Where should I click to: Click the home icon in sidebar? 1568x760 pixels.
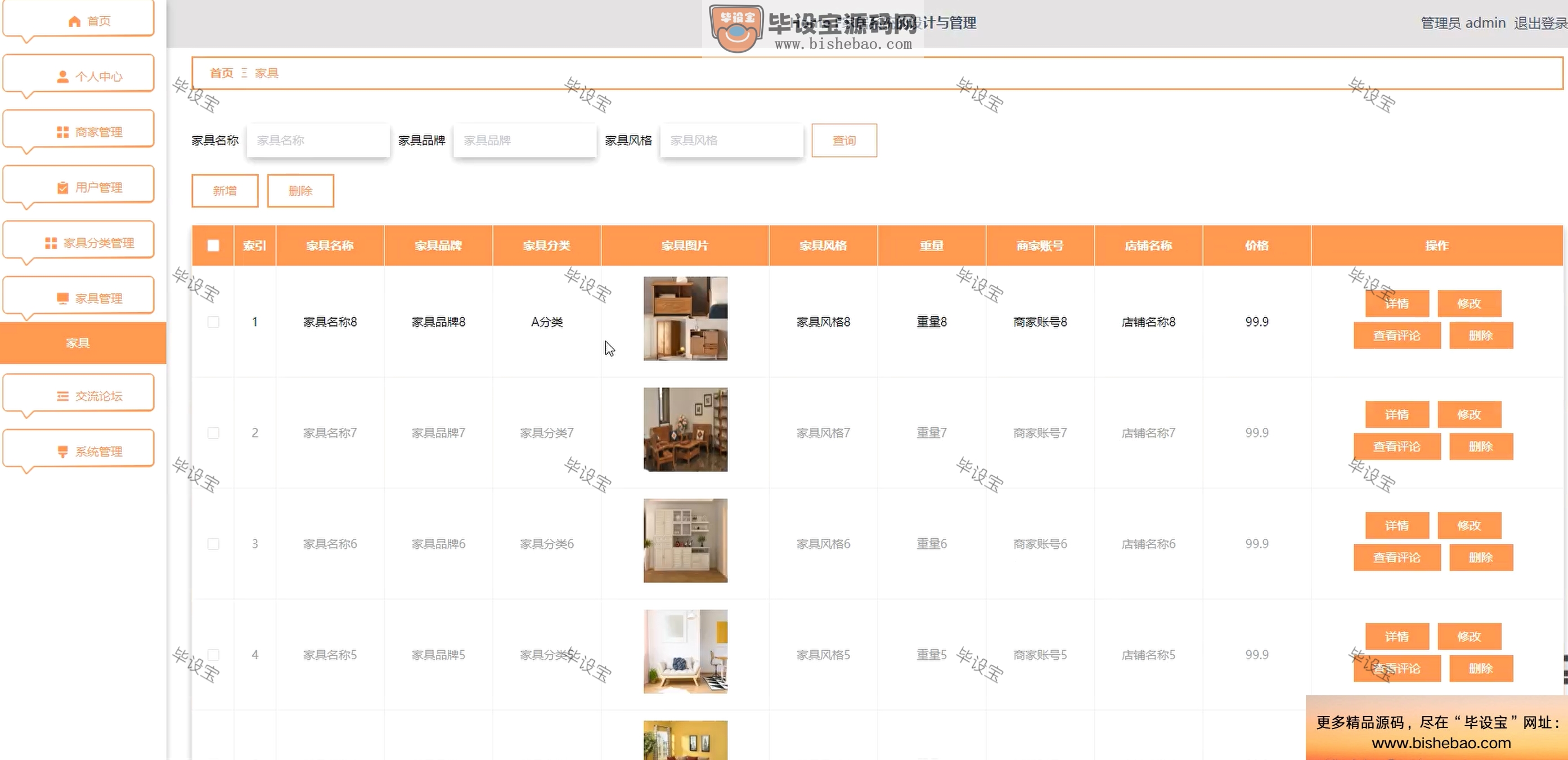[74, 21]
